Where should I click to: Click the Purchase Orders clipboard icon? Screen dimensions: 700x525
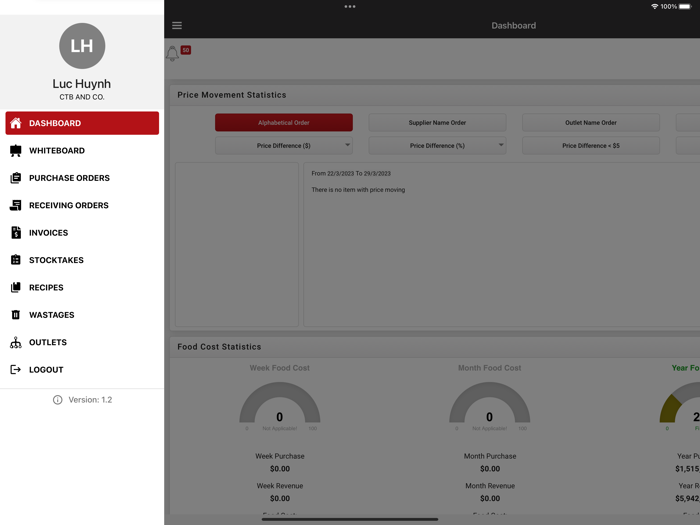[16, 178]
